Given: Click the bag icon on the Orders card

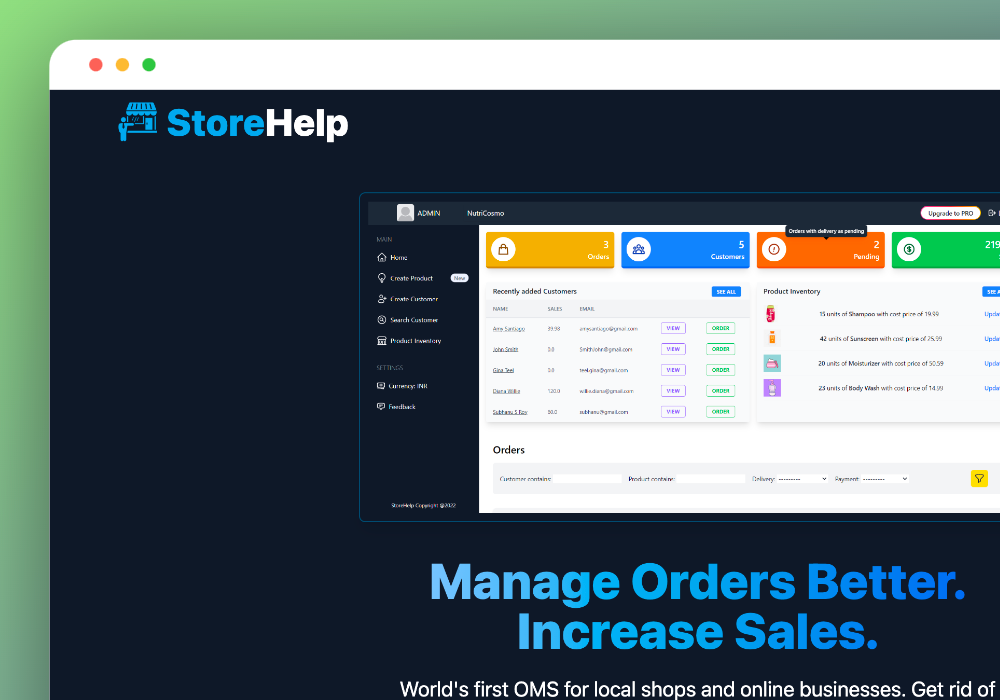Looking at the screenshot, I should (x=504, y=249).
